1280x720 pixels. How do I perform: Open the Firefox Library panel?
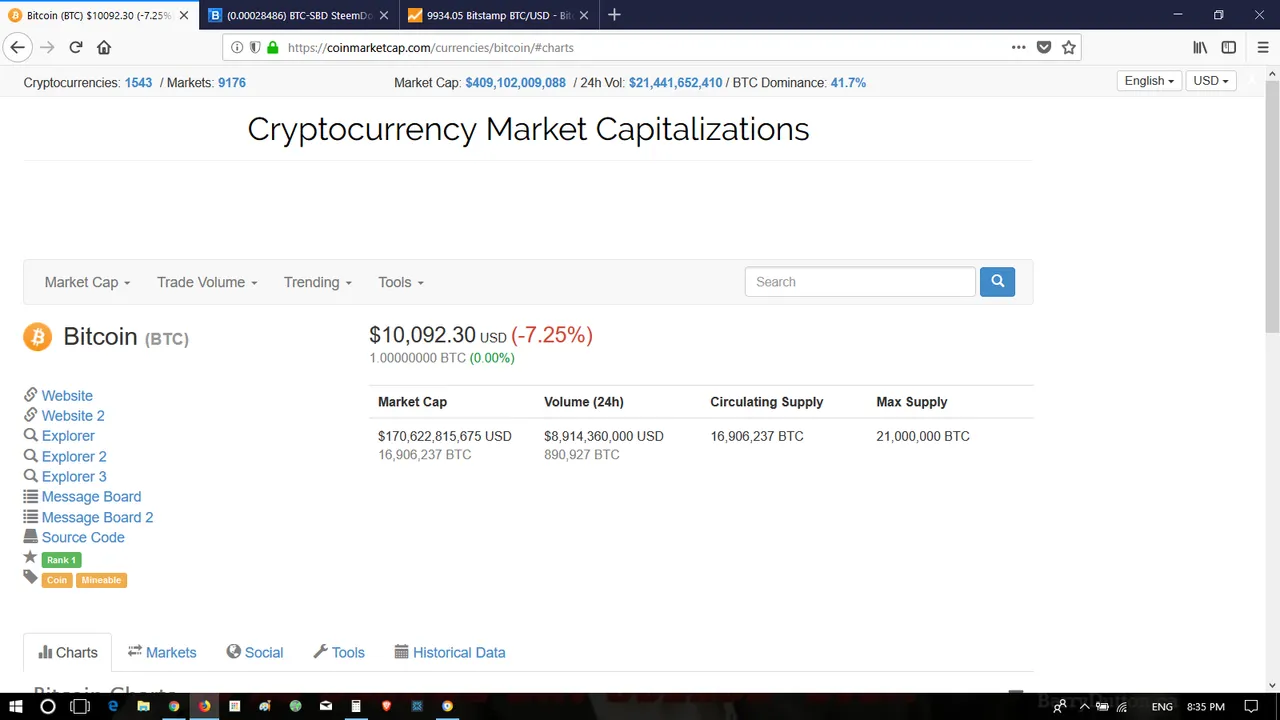(1200, 47)
